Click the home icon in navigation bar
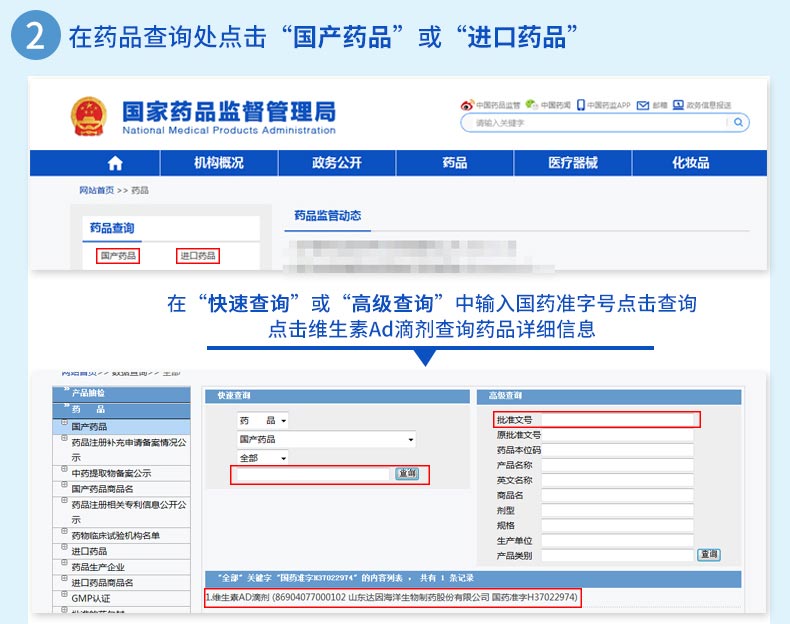 click(x=115, y=163)
